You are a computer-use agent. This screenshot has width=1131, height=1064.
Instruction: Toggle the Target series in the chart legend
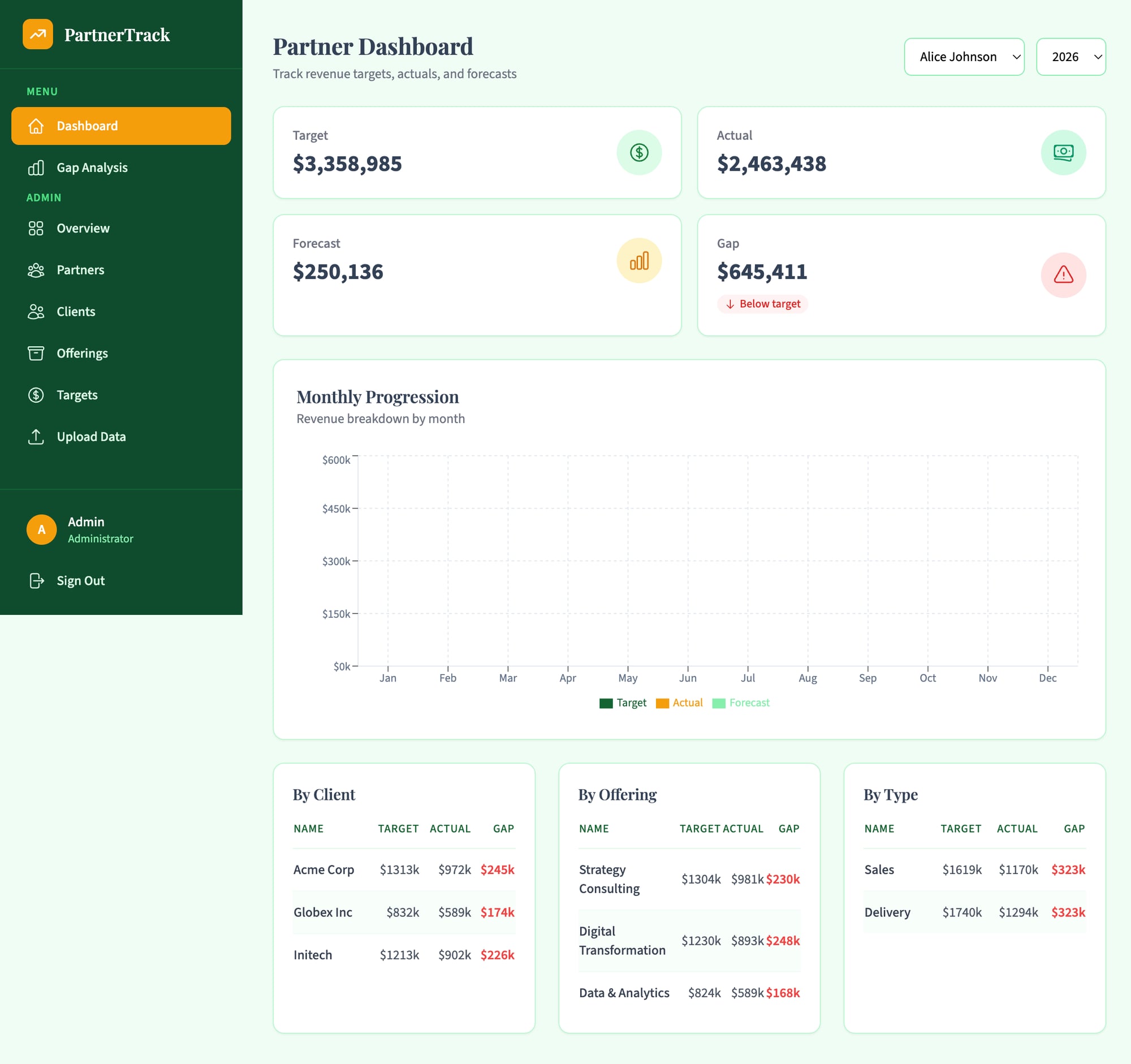coord(623,703)
